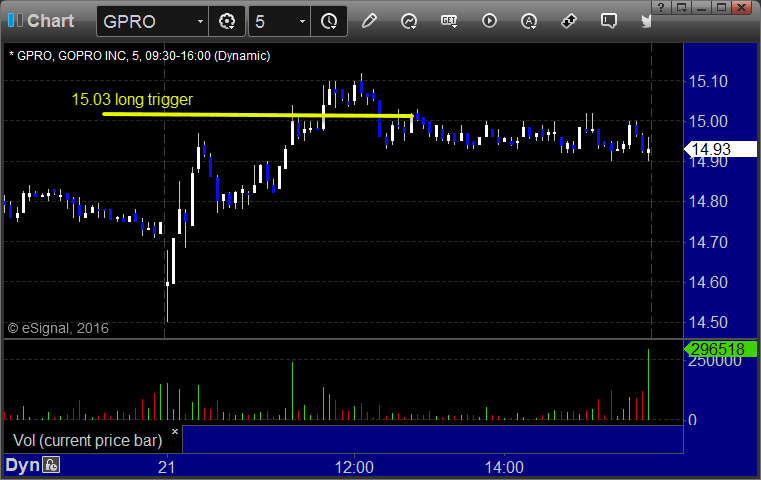Expand the interval dropdown arrow
Viewport: 761px width, 480px height.
pos(302,21)
